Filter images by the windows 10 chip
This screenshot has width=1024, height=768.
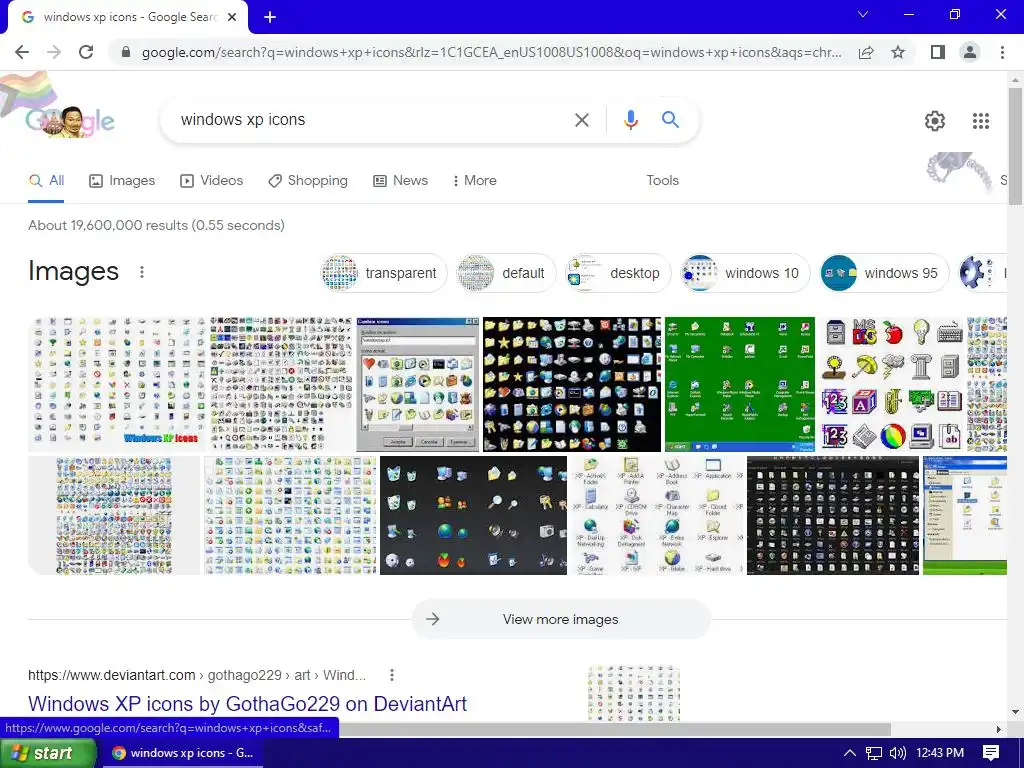[744, 273]
